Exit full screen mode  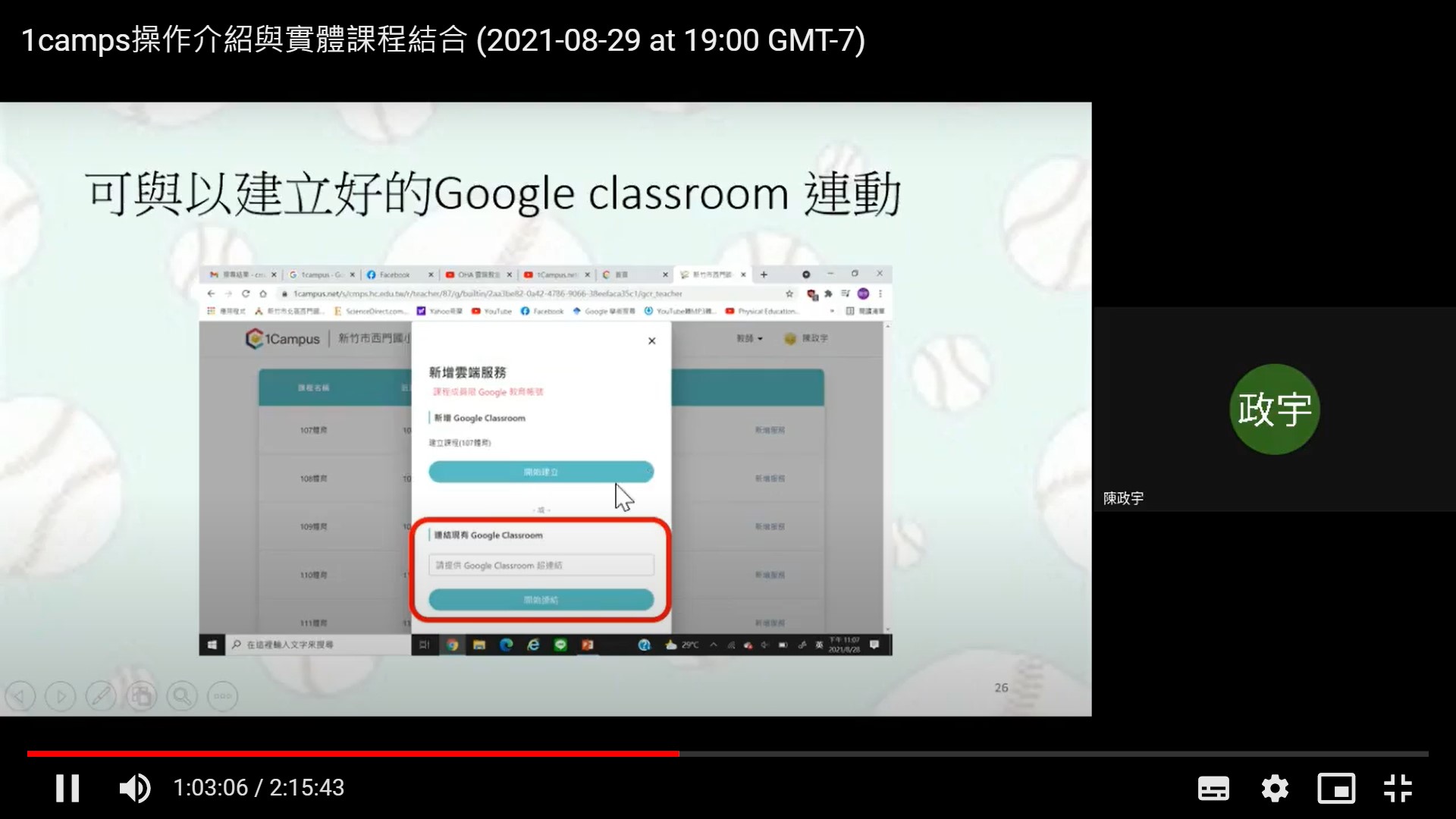pyautogui.click(x=1398, y=789)
